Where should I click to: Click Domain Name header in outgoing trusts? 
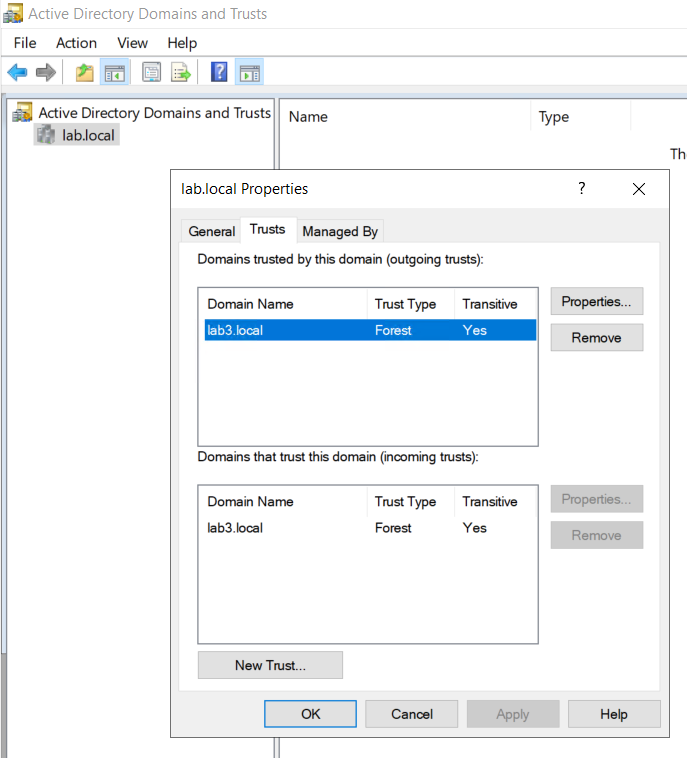tap(283, 304)
